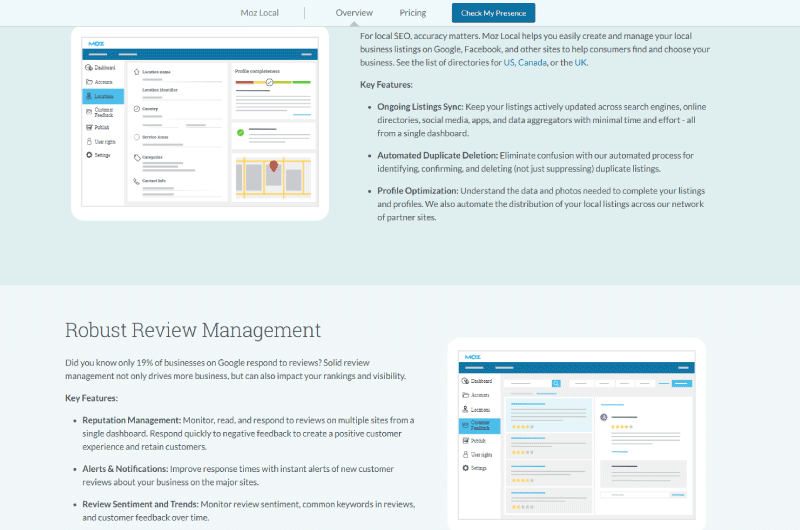Click Review Sentiment and Trends text
The height and width of the screenshot is (530, 800).
(x=248, y=511)
